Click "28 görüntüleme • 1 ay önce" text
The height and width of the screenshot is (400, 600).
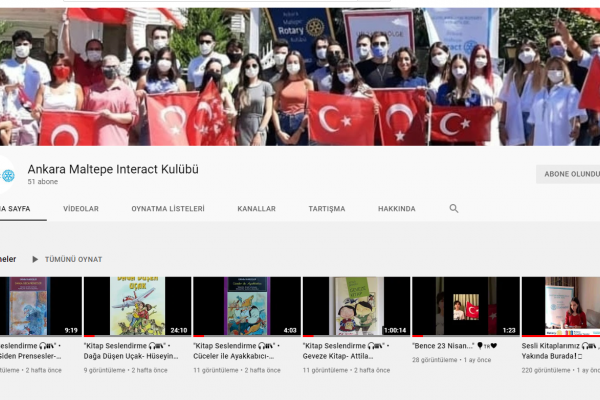452,360
